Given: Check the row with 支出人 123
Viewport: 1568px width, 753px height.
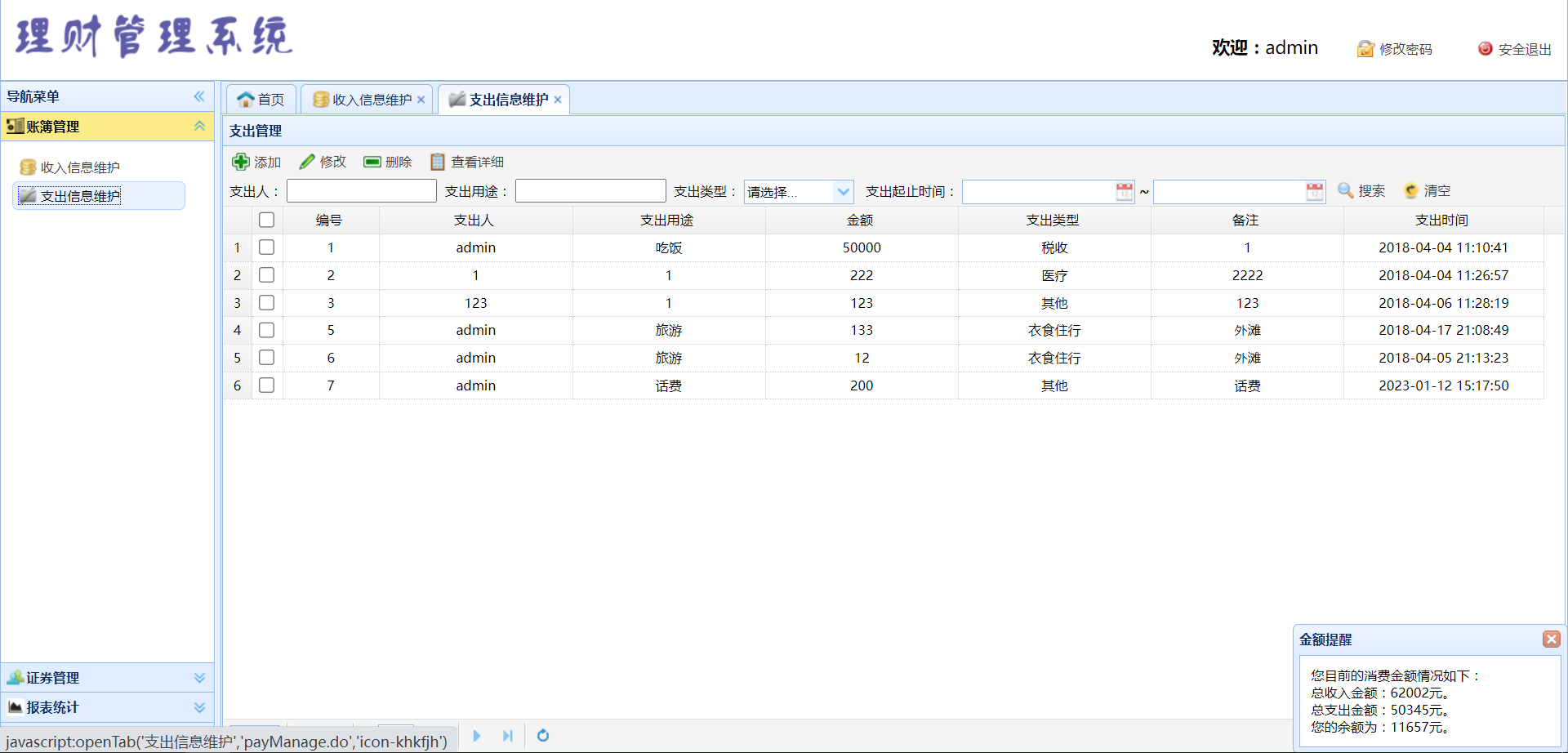Looking at the screenshot, I should (266, 303).
